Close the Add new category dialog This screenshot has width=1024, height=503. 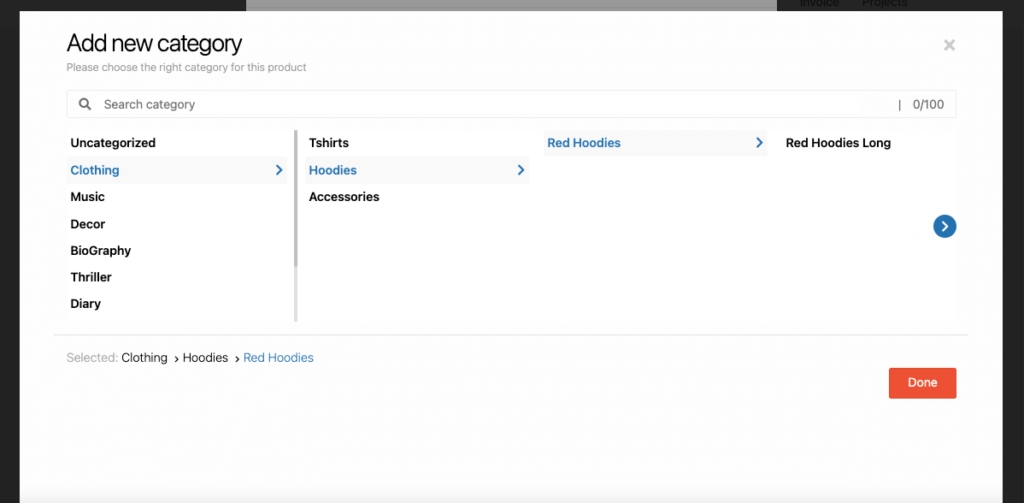949,45
